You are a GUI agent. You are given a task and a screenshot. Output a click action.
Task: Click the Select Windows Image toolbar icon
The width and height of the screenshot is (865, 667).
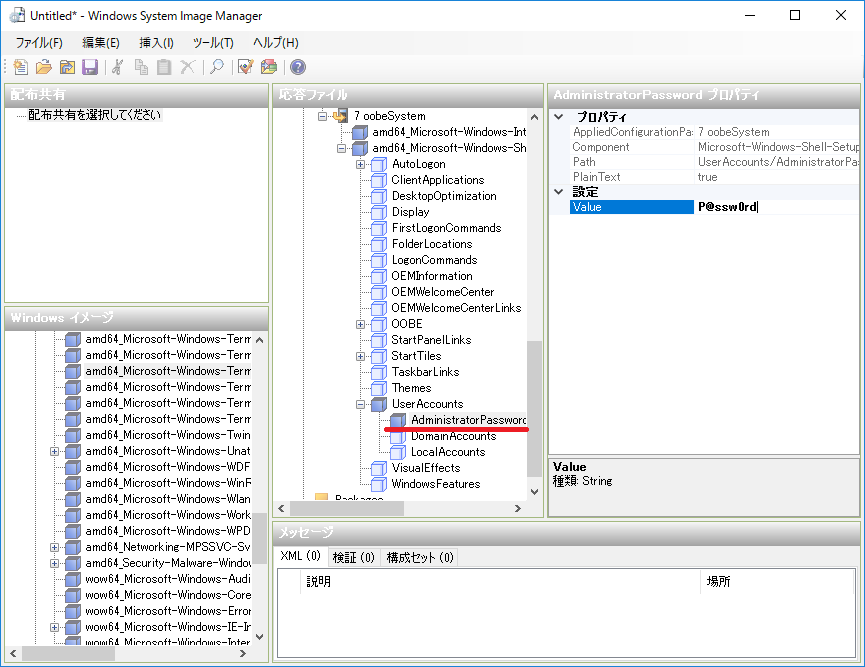click(67, 67)
